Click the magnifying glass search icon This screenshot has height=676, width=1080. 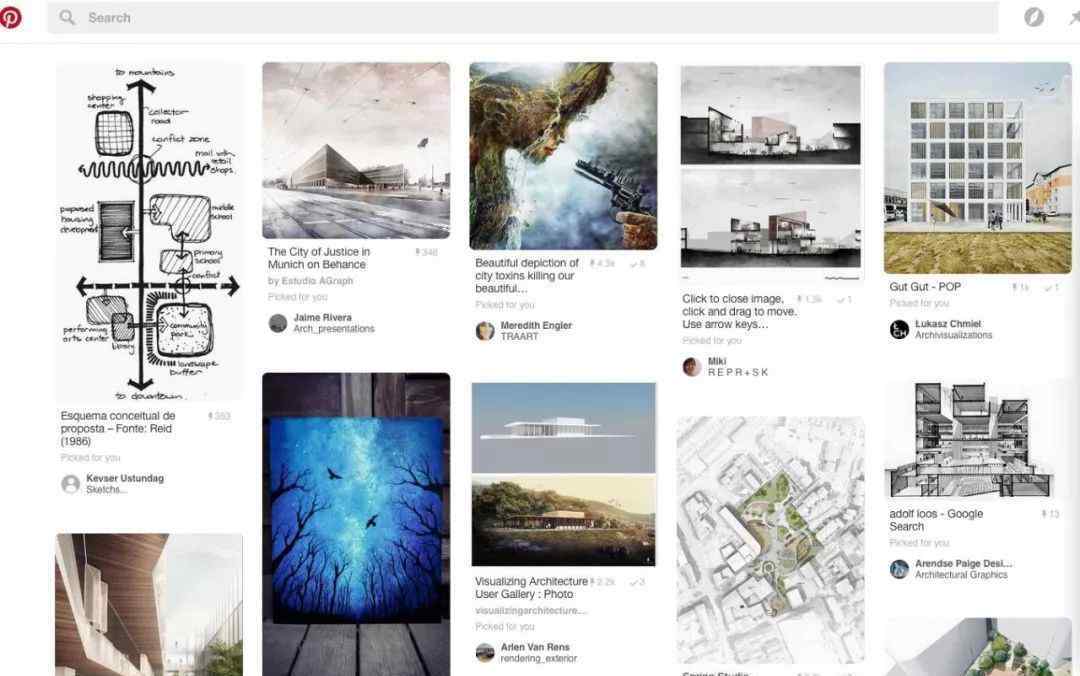point(67,17)
